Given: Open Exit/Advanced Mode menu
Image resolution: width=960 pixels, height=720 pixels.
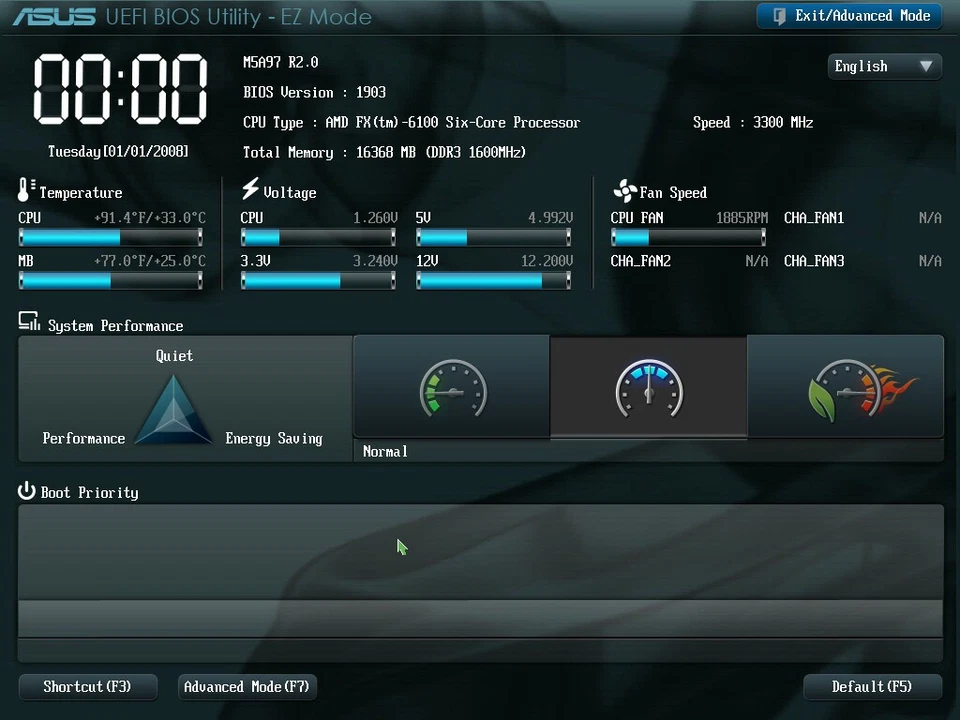Looking at the screenshot, I should point(849,16).
